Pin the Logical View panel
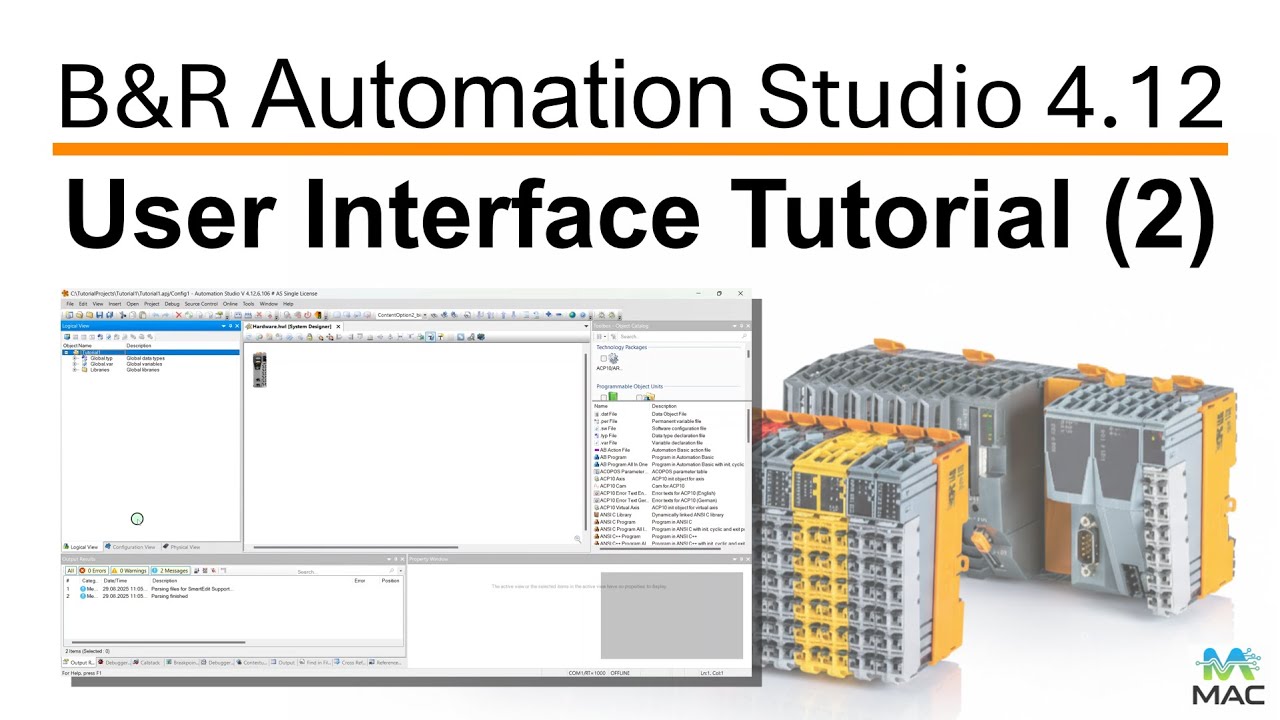 click(230, 326)
